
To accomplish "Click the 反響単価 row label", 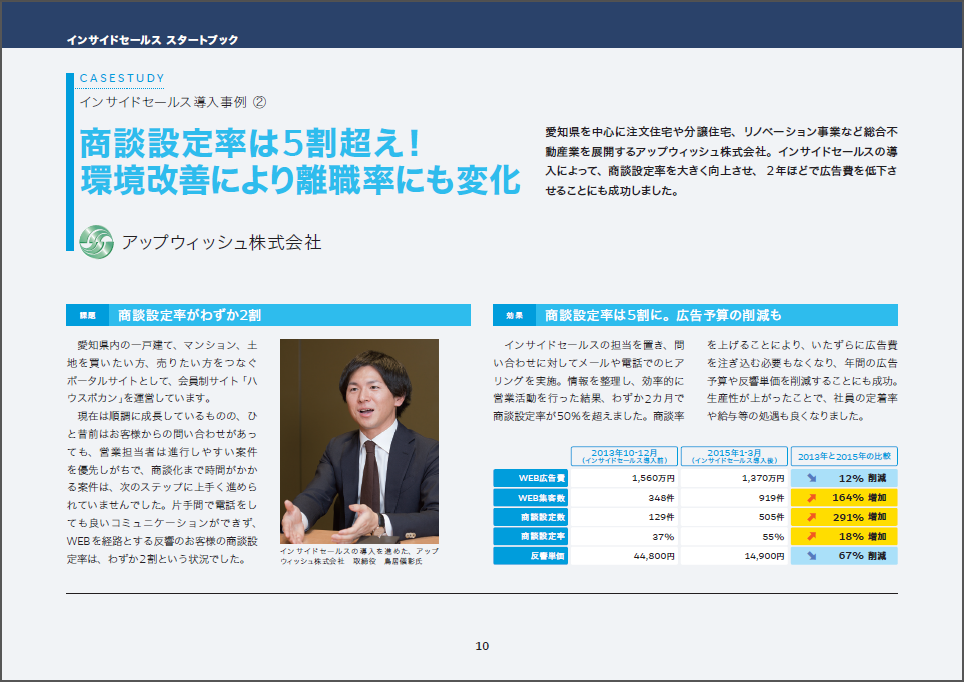I will (531, 556).
